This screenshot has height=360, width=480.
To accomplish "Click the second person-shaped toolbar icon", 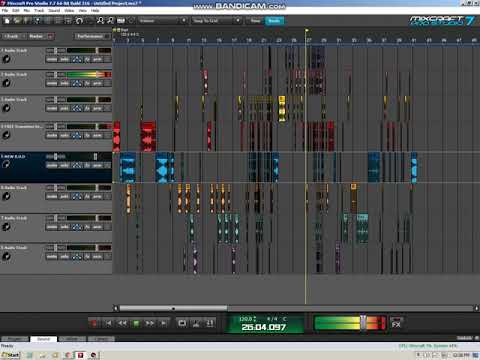I will [x=110, y=21].
